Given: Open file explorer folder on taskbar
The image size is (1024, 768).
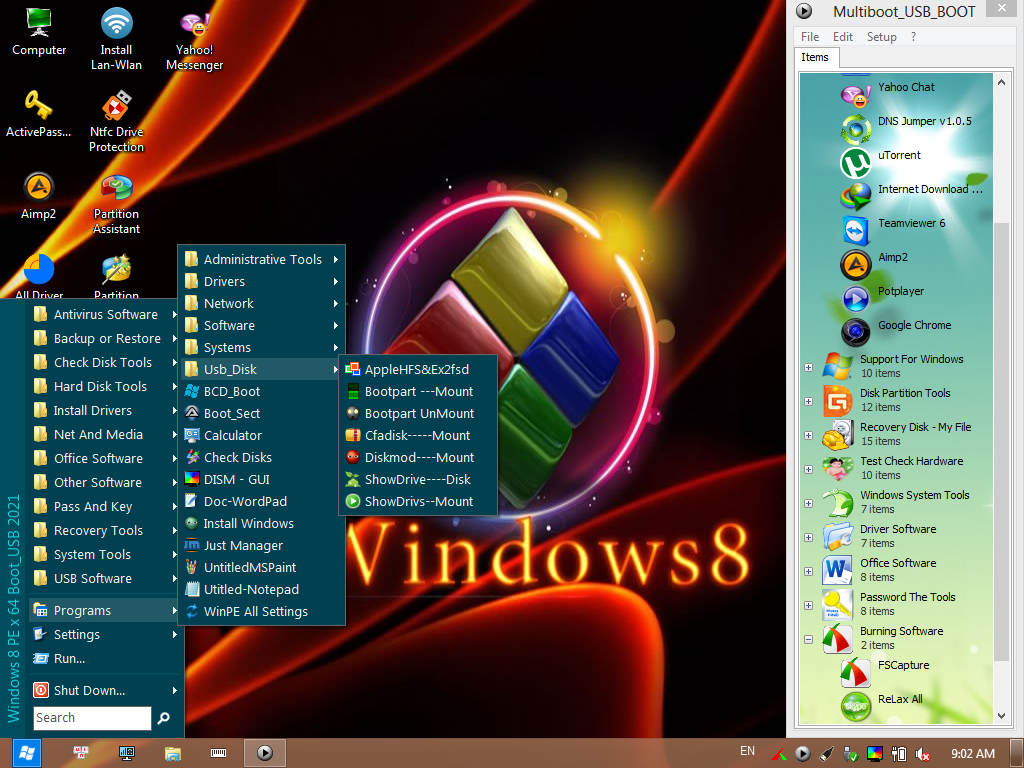Looking at the screenshot, I should tap(172, 753).
